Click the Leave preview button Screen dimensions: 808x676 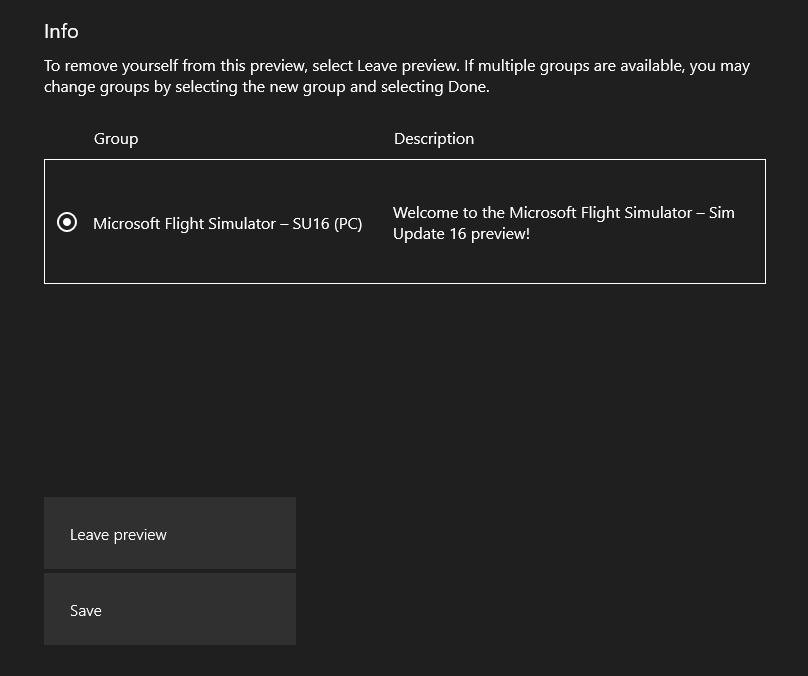coord(170,533)
